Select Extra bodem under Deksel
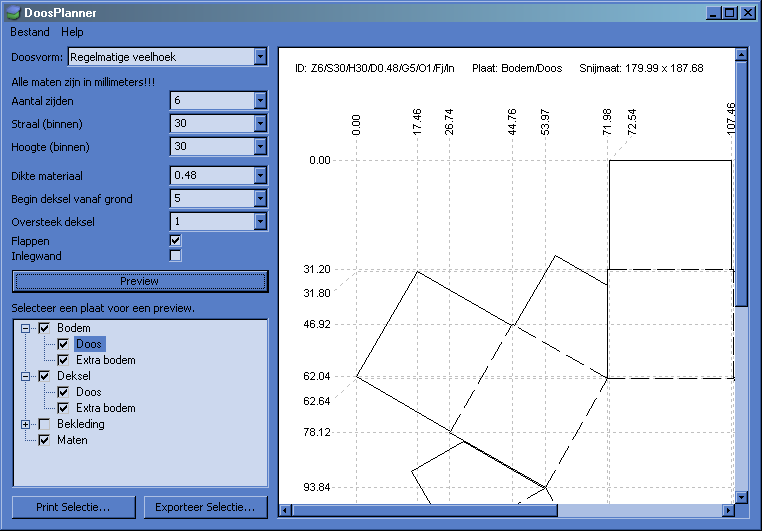This screenshot has width=762, height=531. click(x=105, y=408)
